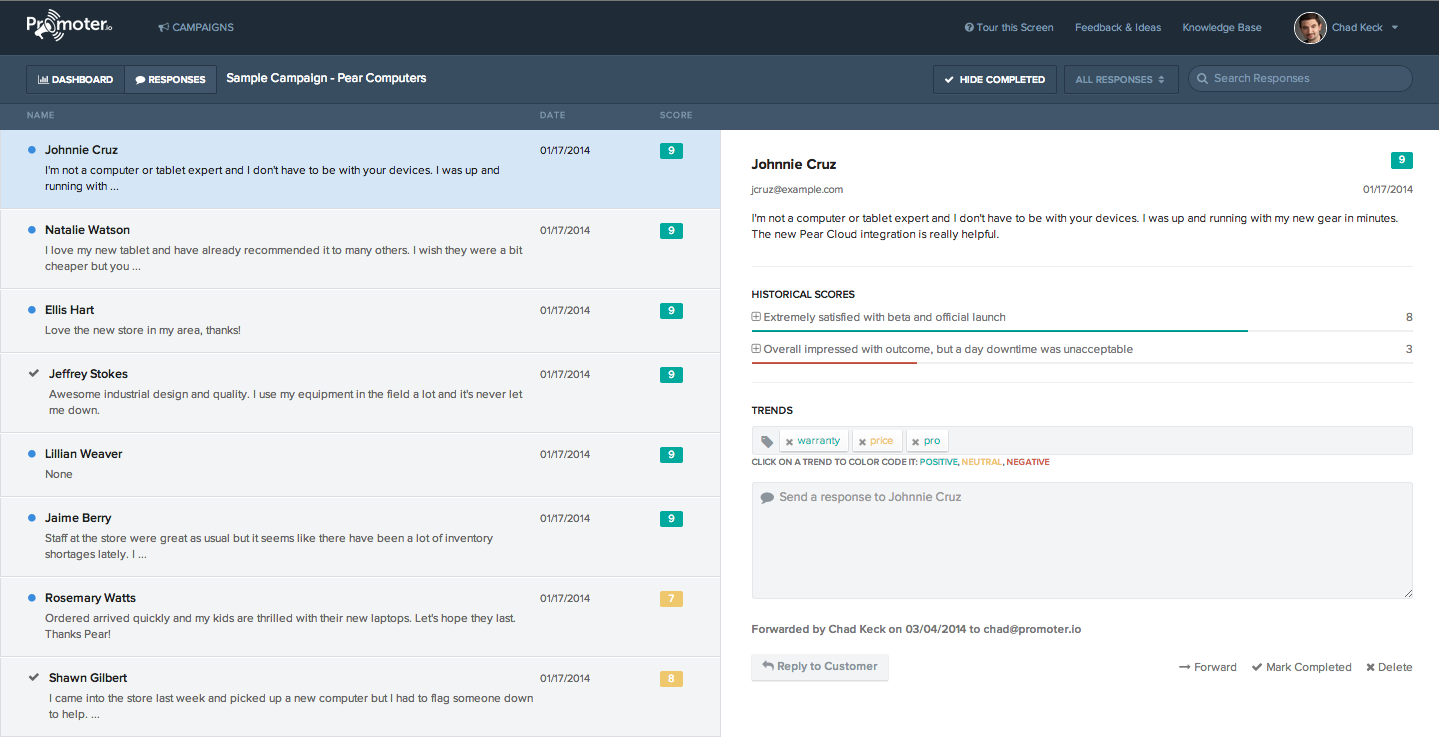The image size is (1439, 737).
Task: Remove the warranty trend tag
Action: point(789,441)
